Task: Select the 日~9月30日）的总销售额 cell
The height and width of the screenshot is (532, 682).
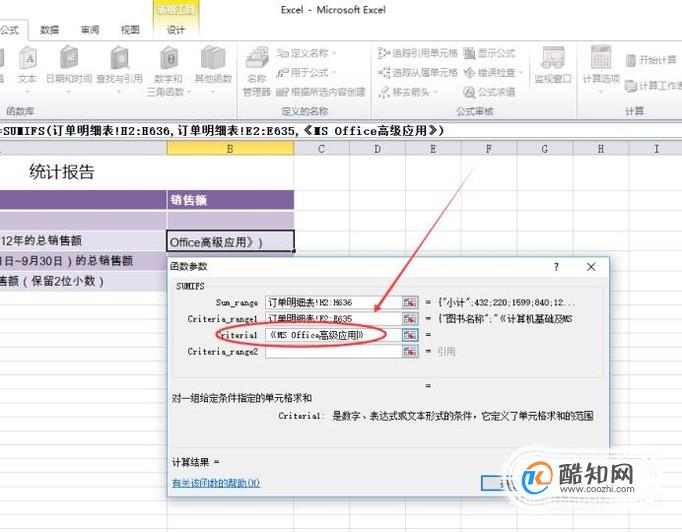Action: 83,261
